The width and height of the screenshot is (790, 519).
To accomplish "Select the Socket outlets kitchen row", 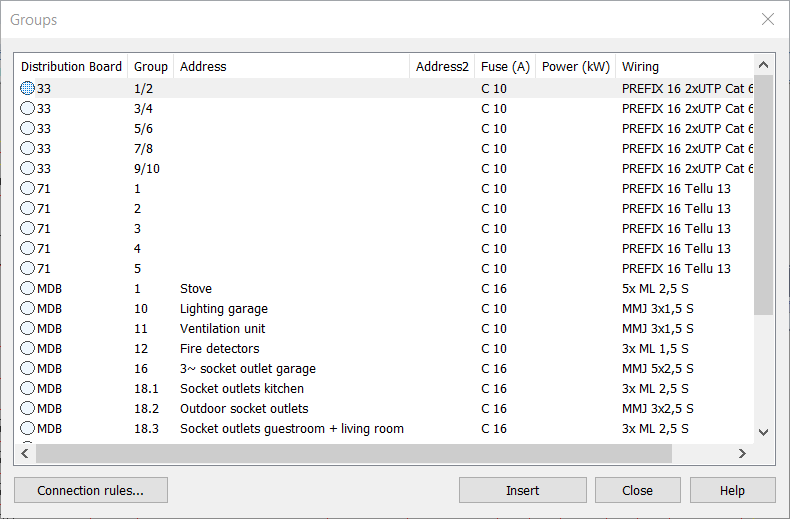I will 242,388.
